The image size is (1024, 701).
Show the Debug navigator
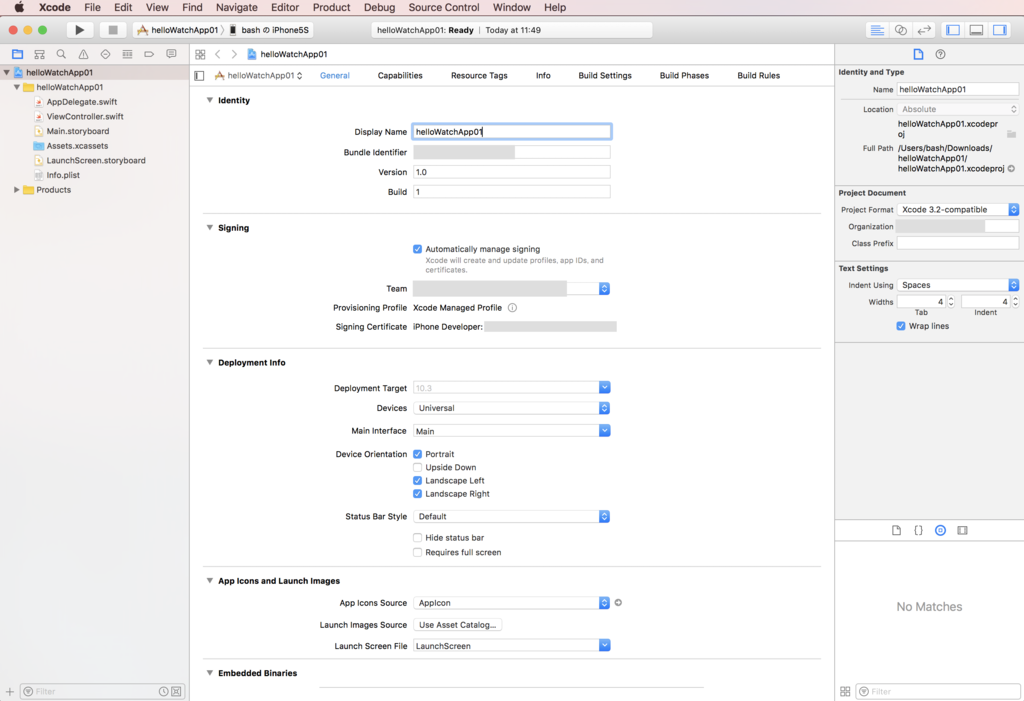tap(127, 54)
